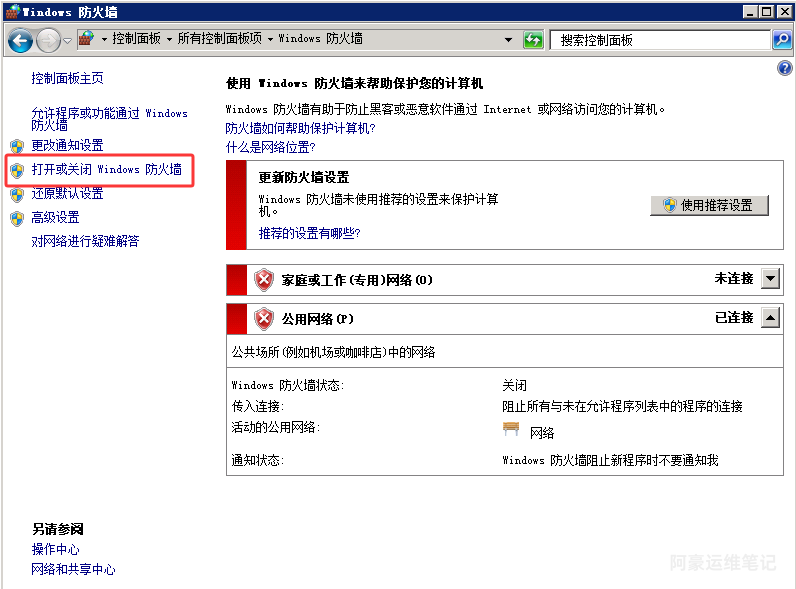Focus the 搜索控制面板 search field
Screen dimensions: 796x589
[660, 40]
